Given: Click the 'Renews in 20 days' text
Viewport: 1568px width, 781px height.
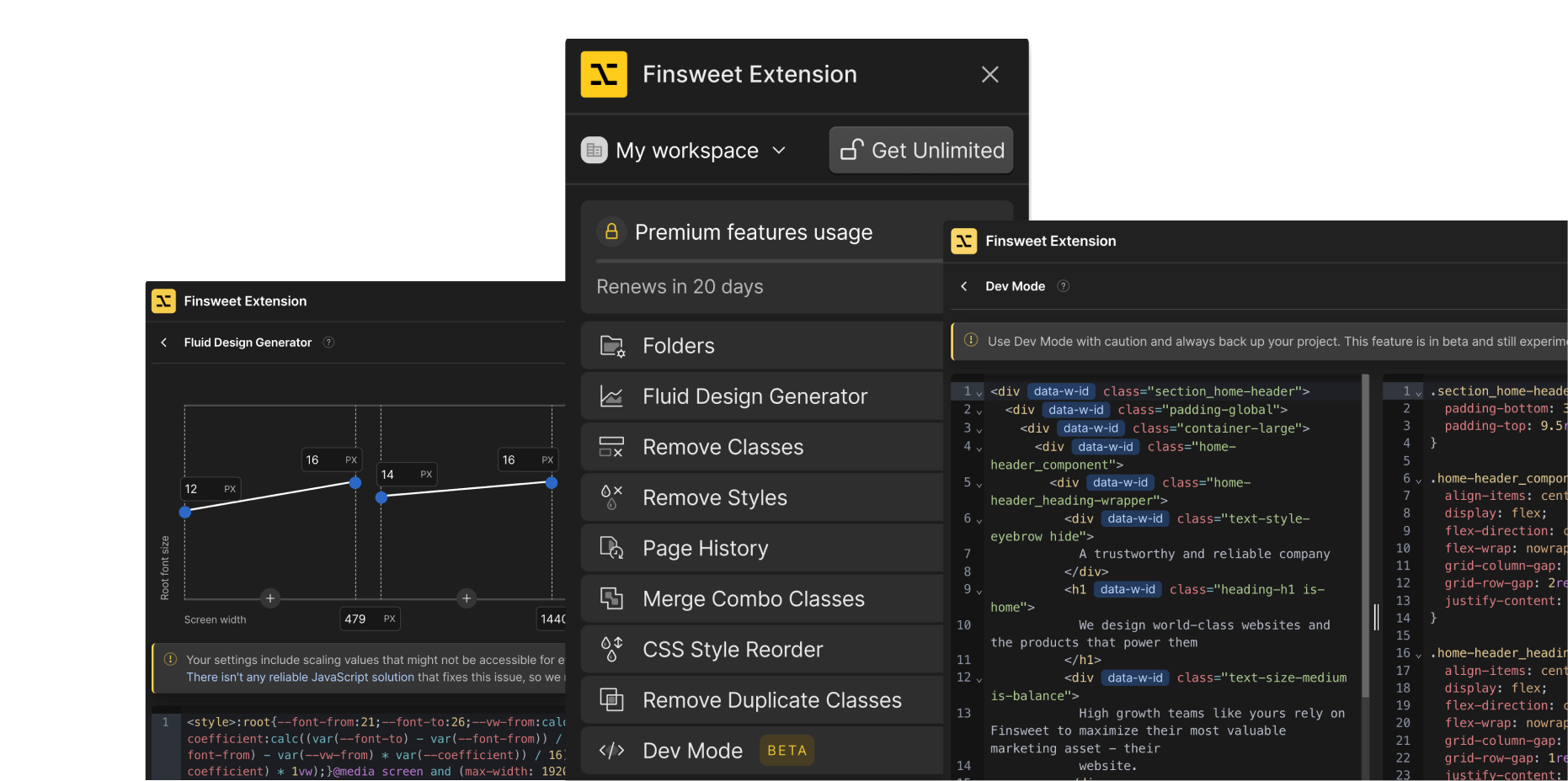Looking at the screenshot, I should [x=680, y=287].
